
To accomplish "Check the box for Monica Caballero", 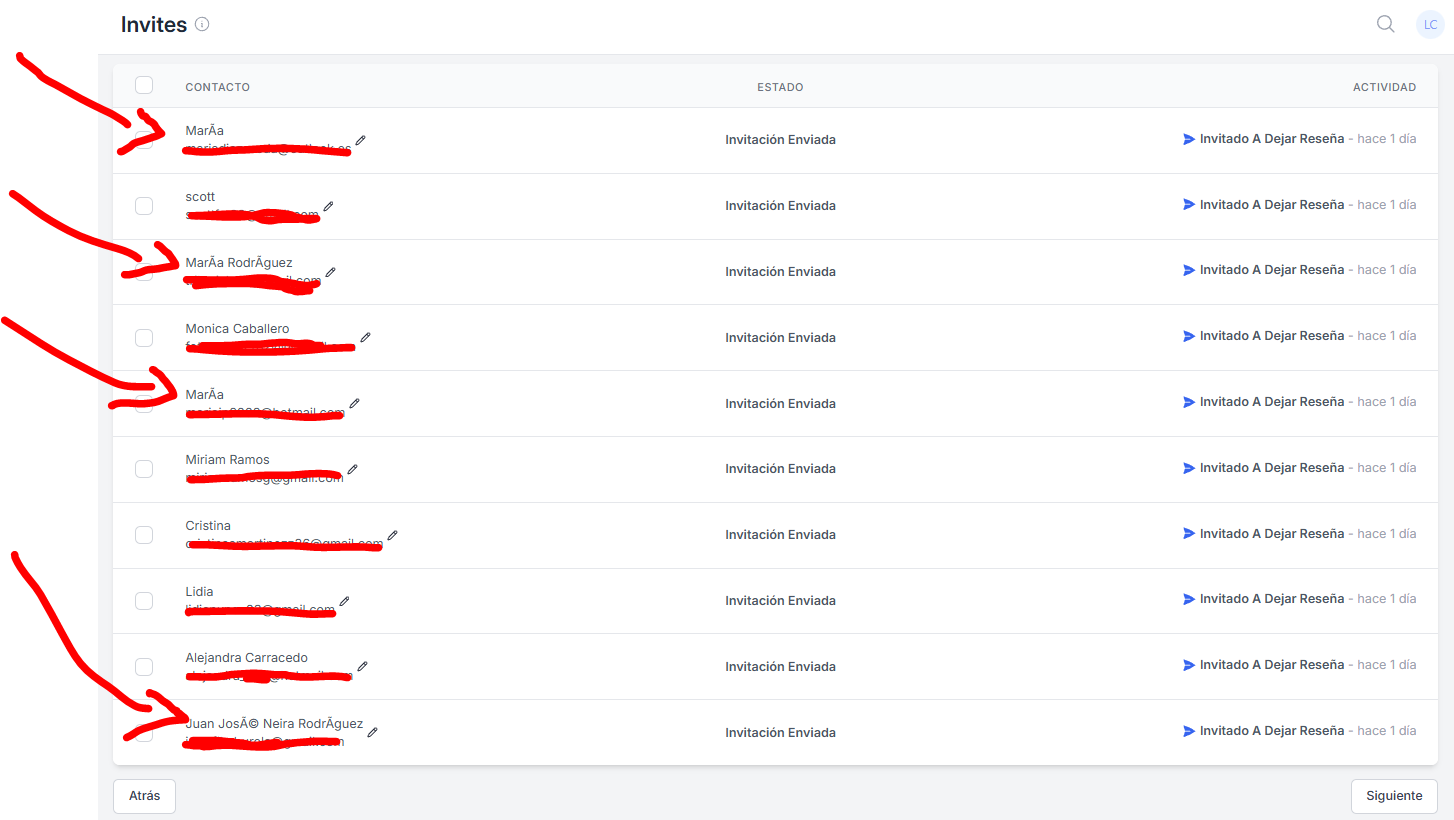I will point(144,338).
